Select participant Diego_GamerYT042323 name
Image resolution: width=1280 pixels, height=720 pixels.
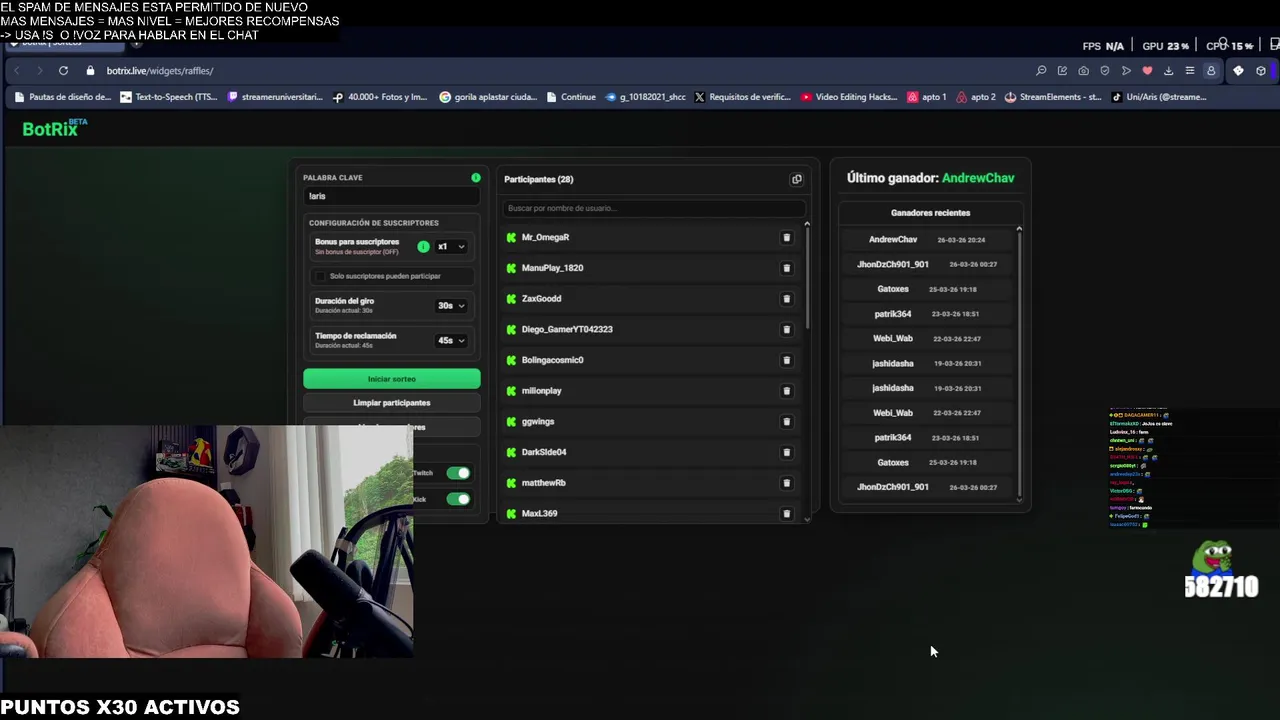(x=567, y=330)
